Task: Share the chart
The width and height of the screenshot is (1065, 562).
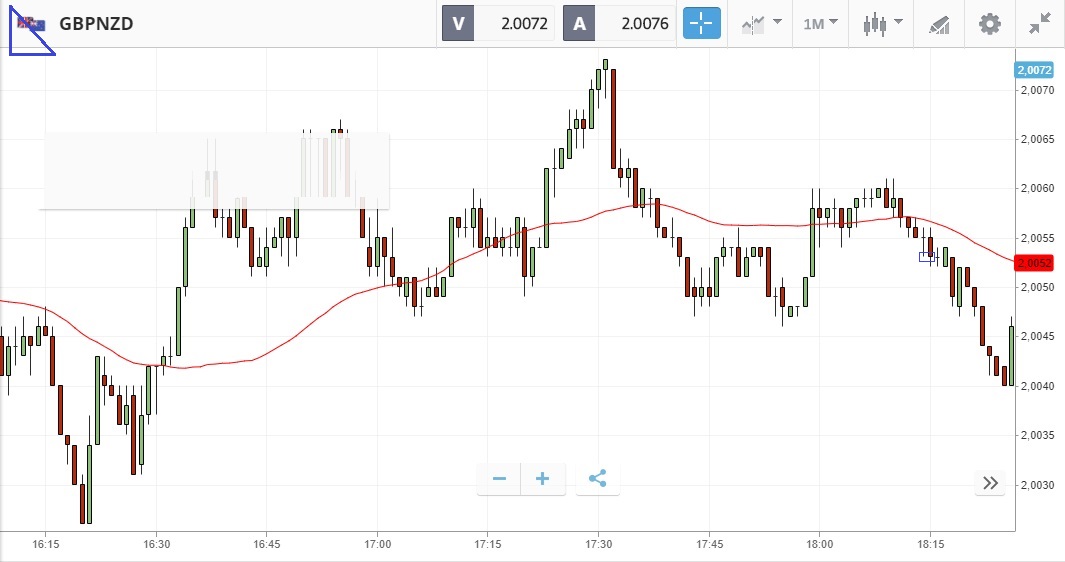Action: (x=598, y=479)
